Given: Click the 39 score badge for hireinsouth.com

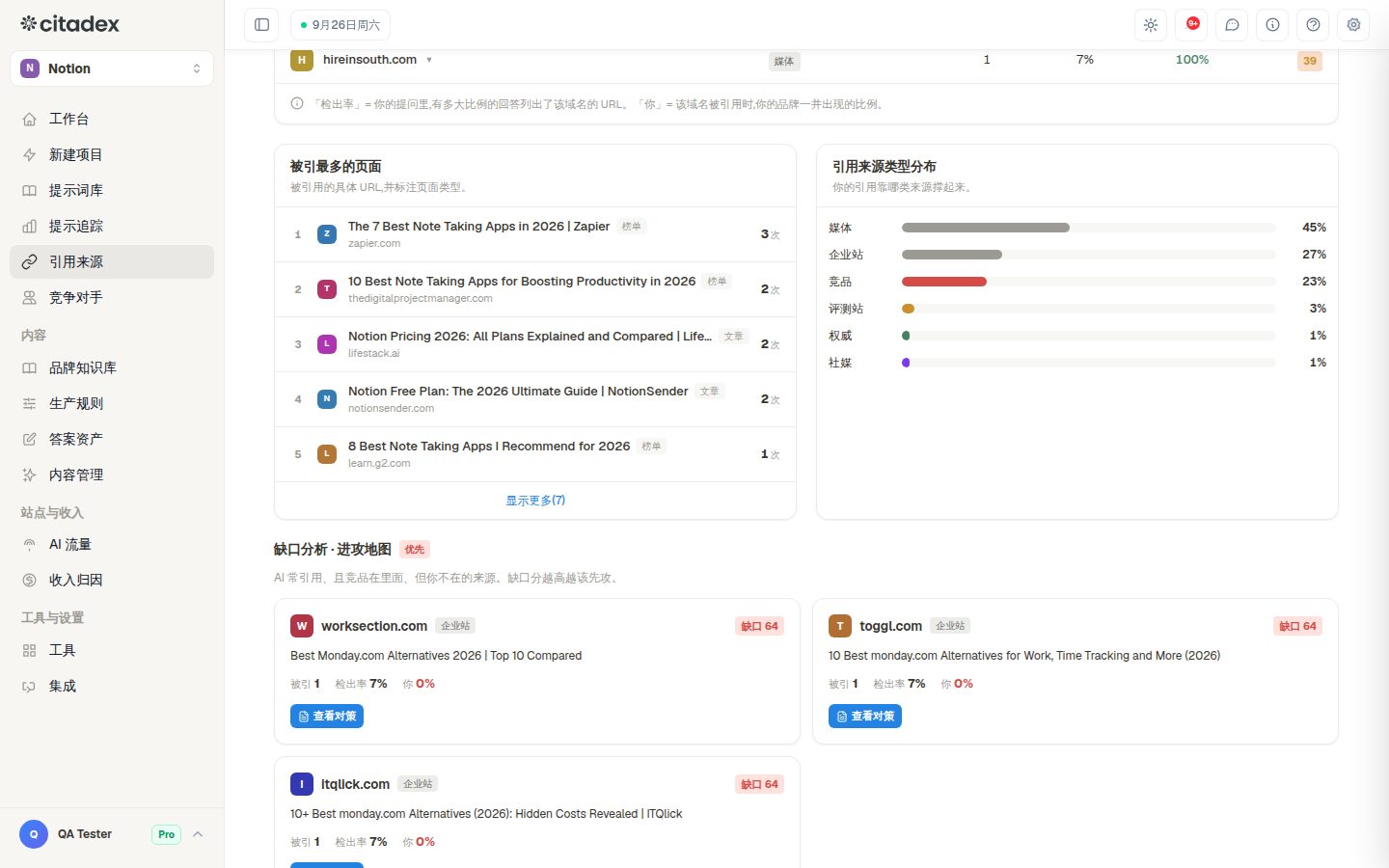Looking at the screenshot, I should click(x=1310, y=61).
